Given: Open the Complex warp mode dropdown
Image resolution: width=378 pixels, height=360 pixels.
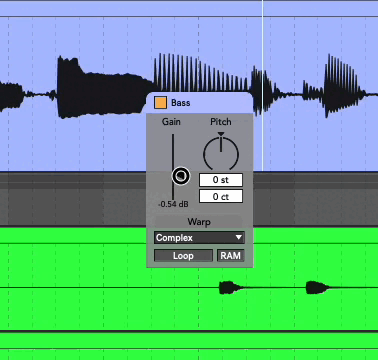Looking at the screenshot, I should click(x=199, y=238).
